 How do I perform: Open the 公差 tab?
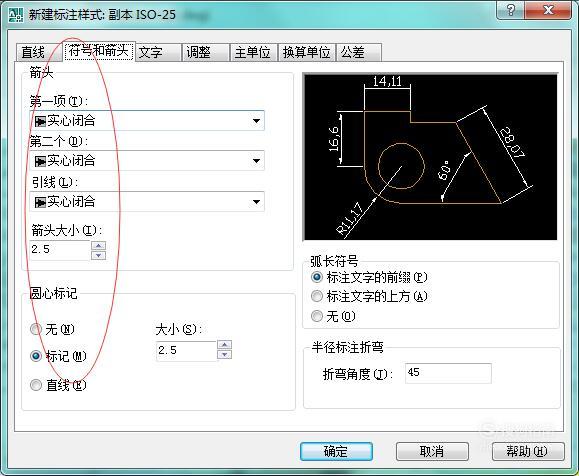(359, 52)
